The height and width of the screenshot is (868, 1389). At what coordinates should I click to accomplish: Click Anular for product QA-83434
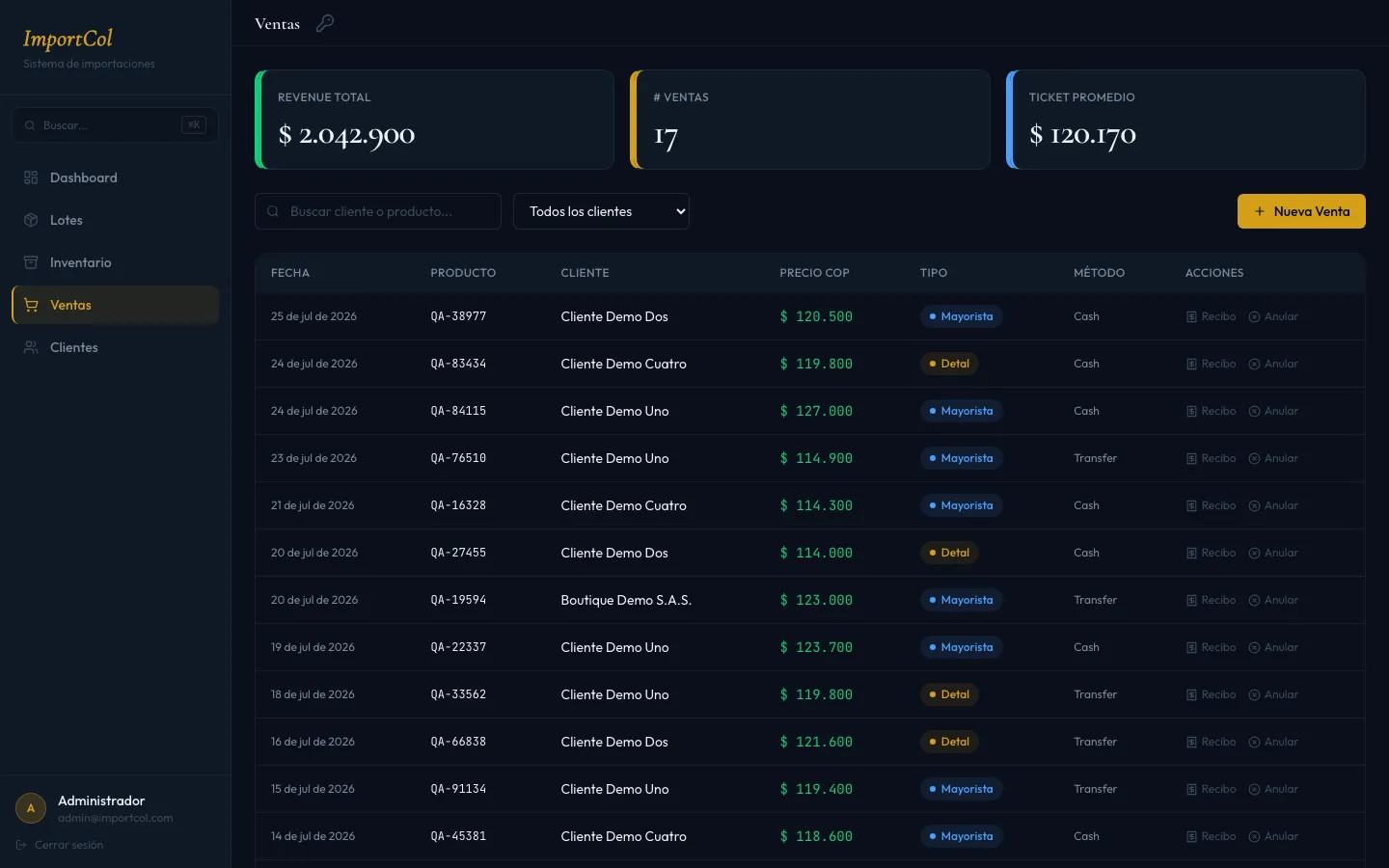point(1273,364)
